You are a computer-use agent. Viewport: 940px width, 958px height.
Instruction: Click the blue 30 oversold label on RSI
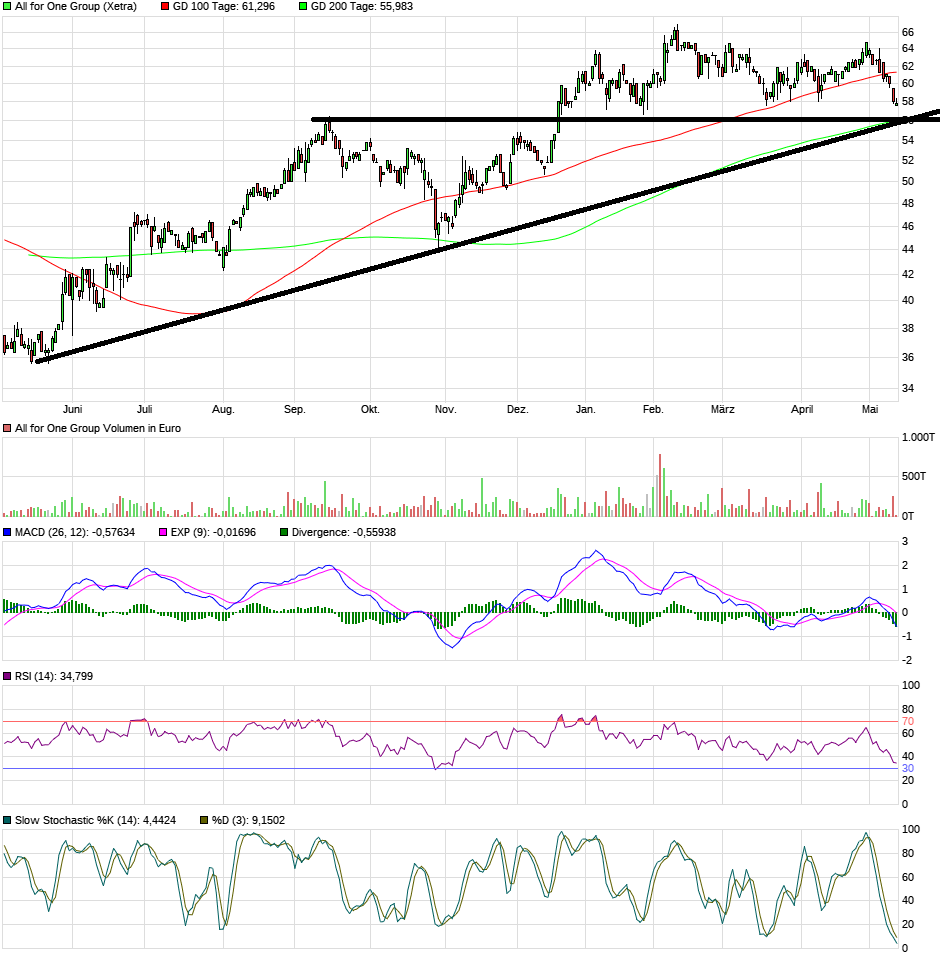coord(908,768)
